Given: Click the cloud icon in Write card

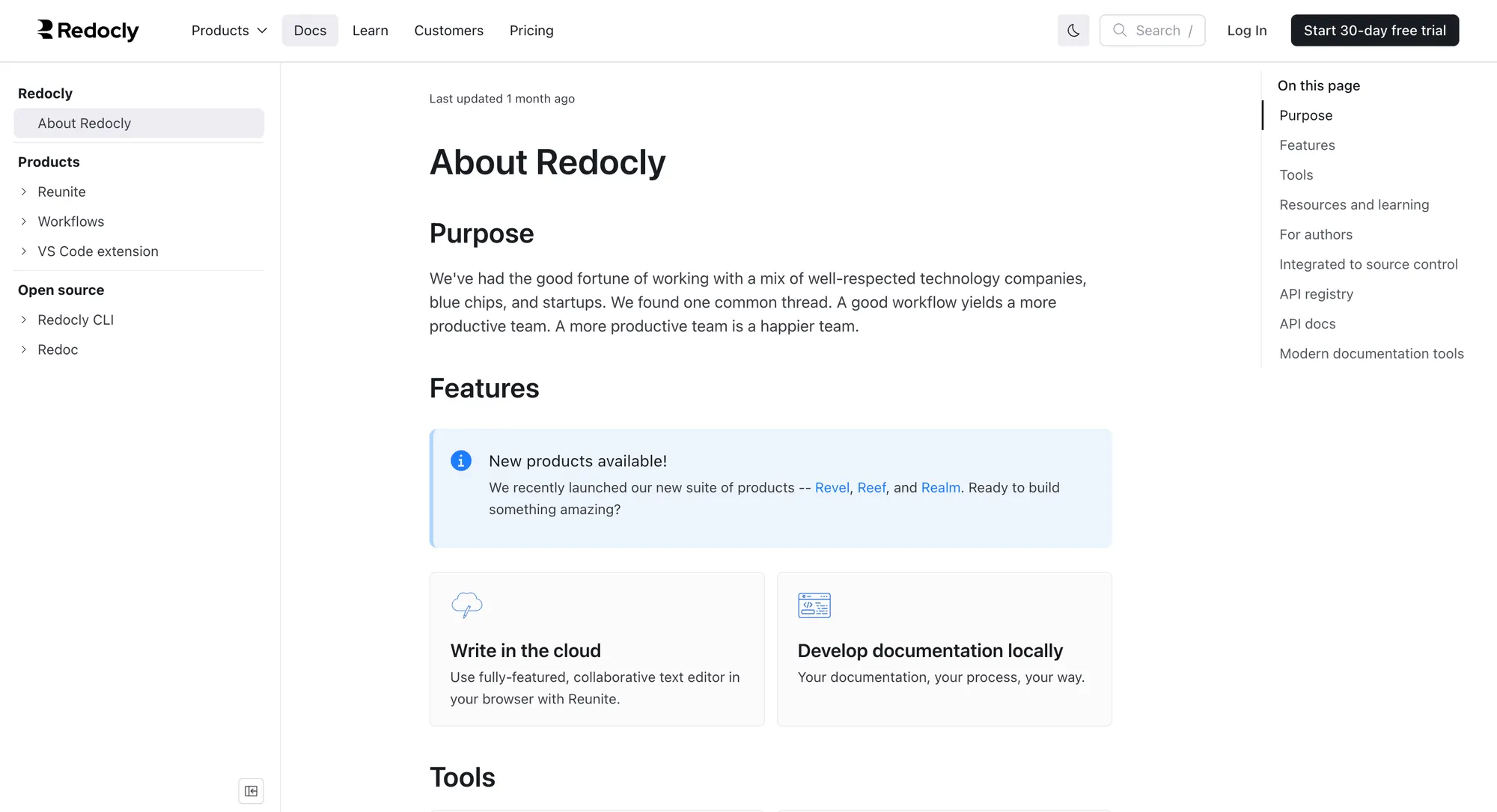Looking at the screenshot, I should (467, 605).
